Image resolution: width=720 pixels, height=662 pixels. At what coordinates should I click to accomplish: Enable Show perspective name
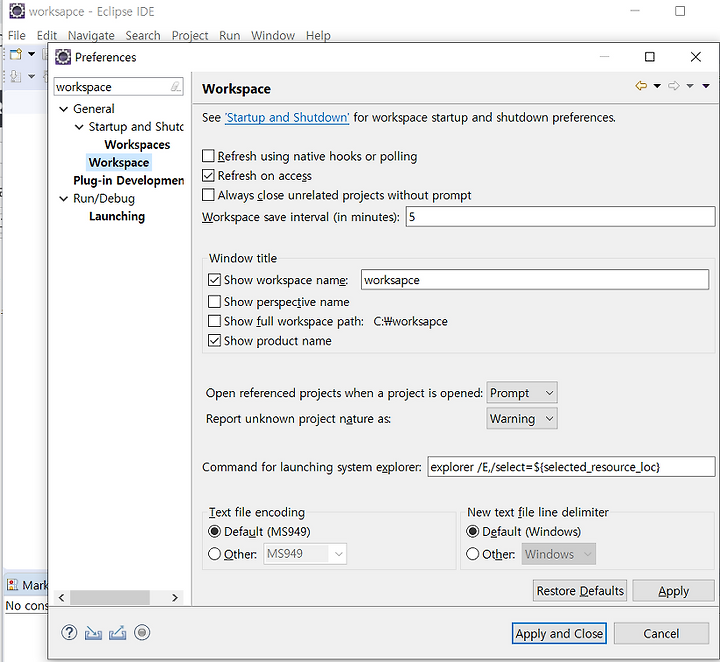(x=214, y=302)
